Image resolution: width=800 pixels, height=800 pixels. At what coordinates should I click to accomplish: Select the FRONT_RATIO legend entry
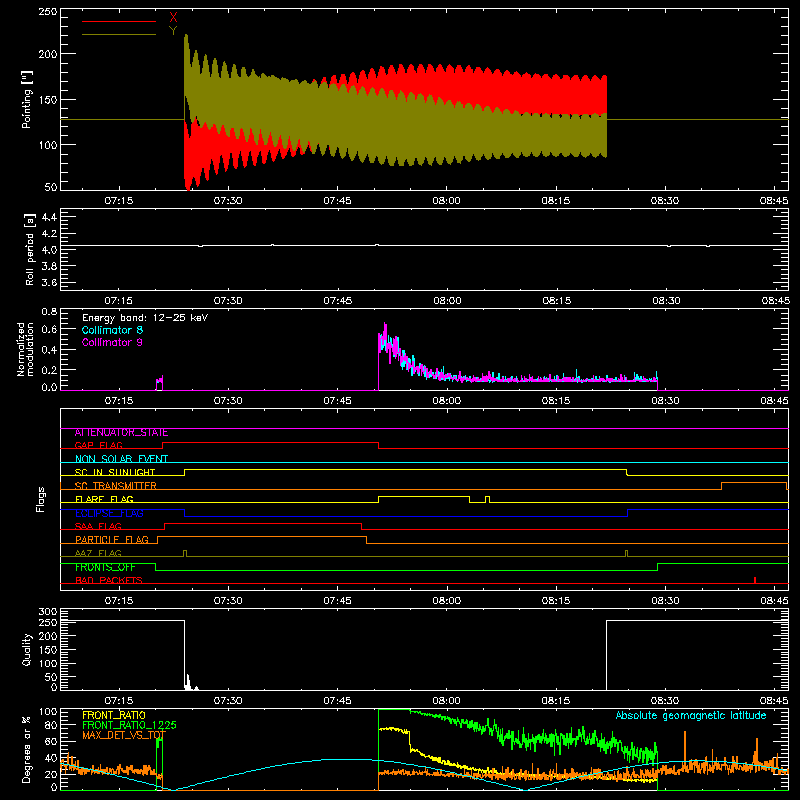tap(114, 716)
